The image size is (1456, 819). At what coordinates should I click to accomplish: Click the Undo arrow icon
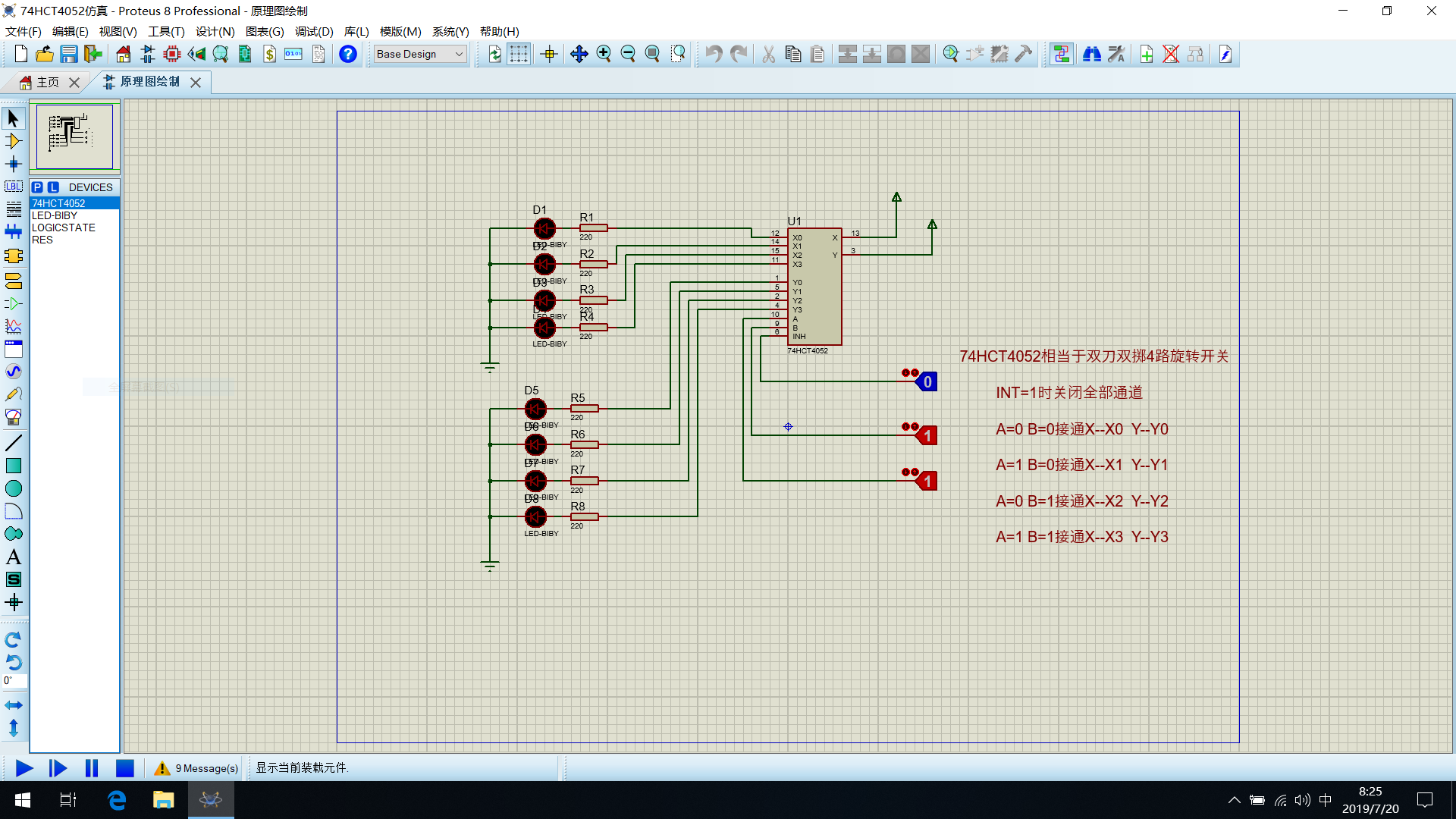[x=714, y=54]
